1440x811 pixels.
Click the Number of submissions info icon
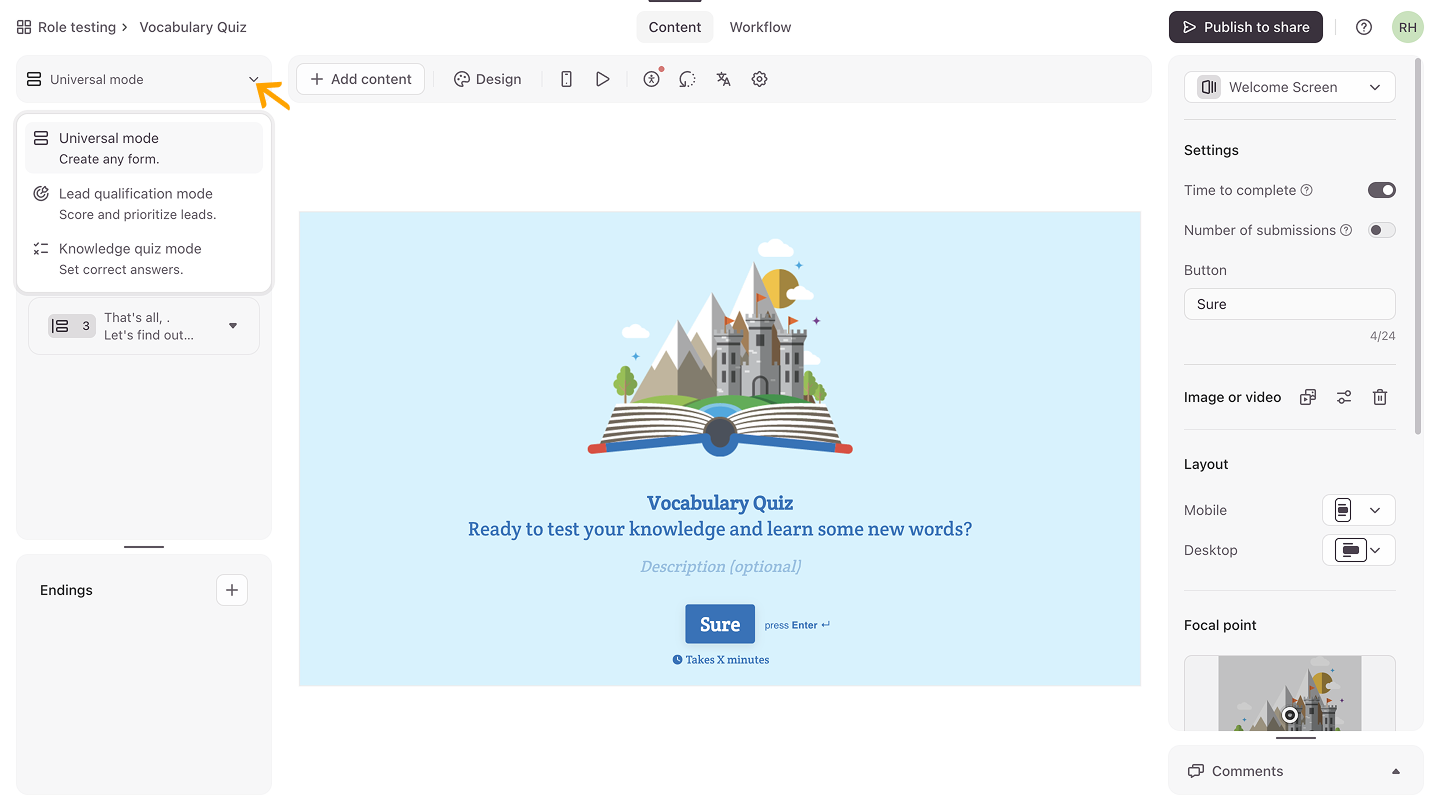click(x=1346, y=230)
